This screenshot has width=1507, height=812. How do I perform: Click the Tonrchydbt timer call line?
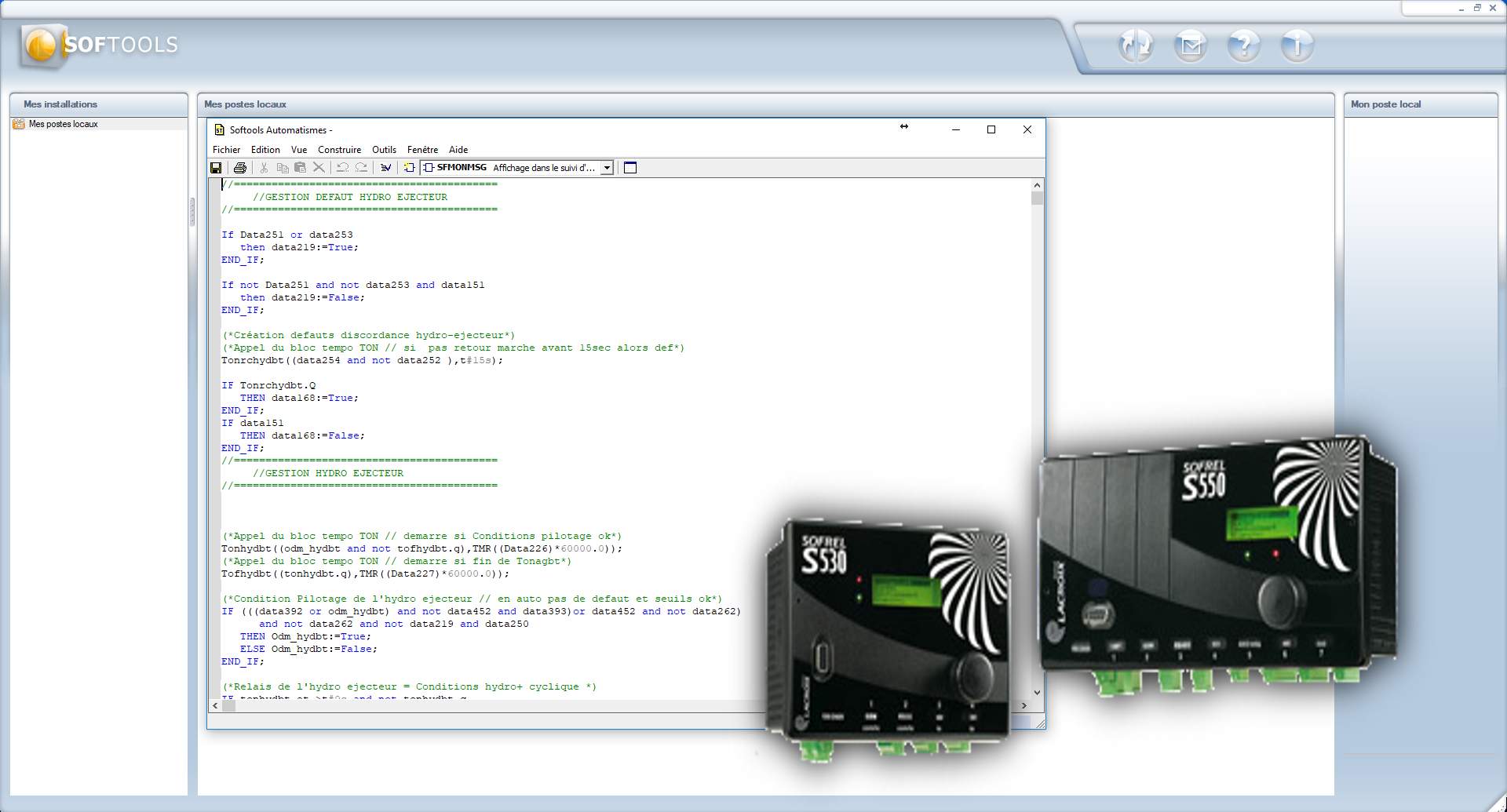pos(363,361)
